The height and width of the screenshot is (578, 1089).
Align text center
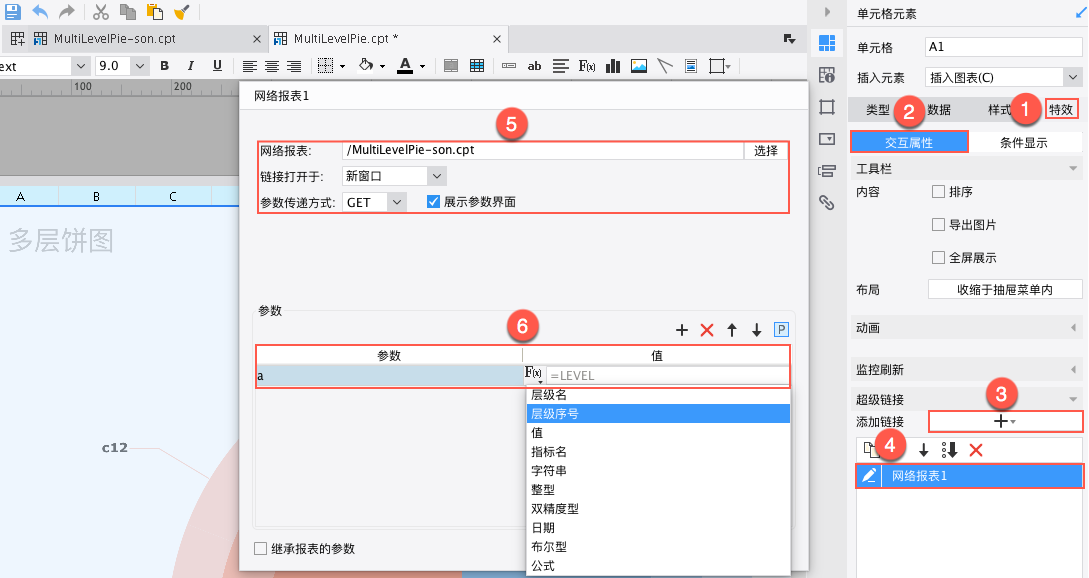coord(272,66)
